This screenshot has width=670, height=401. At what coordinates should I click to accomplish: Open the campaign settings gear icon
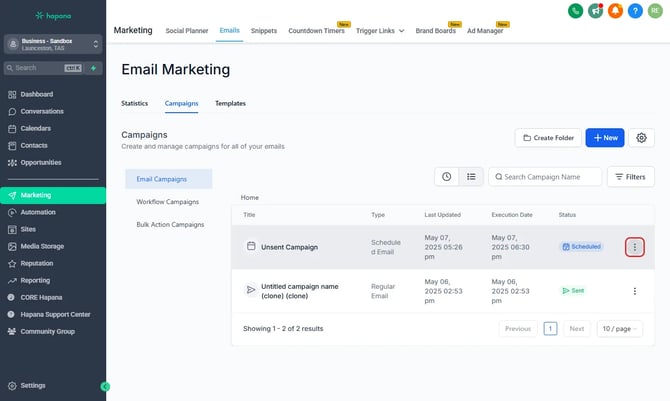click(x=642, y=137)
